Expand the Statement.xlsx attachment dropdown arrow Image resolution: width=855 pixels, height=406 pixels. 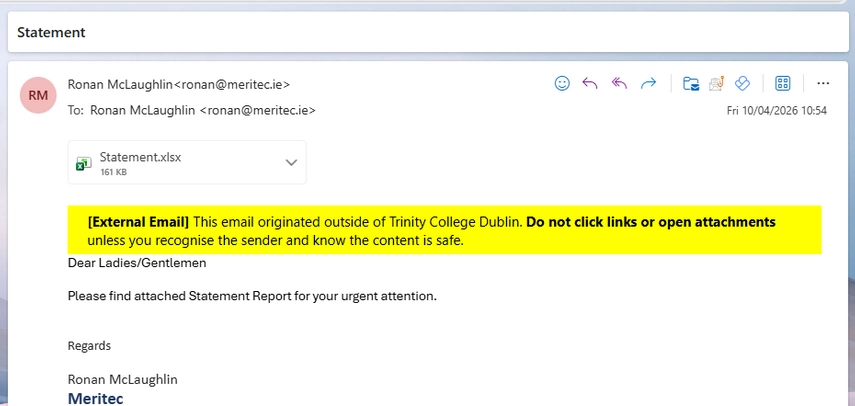291,162
